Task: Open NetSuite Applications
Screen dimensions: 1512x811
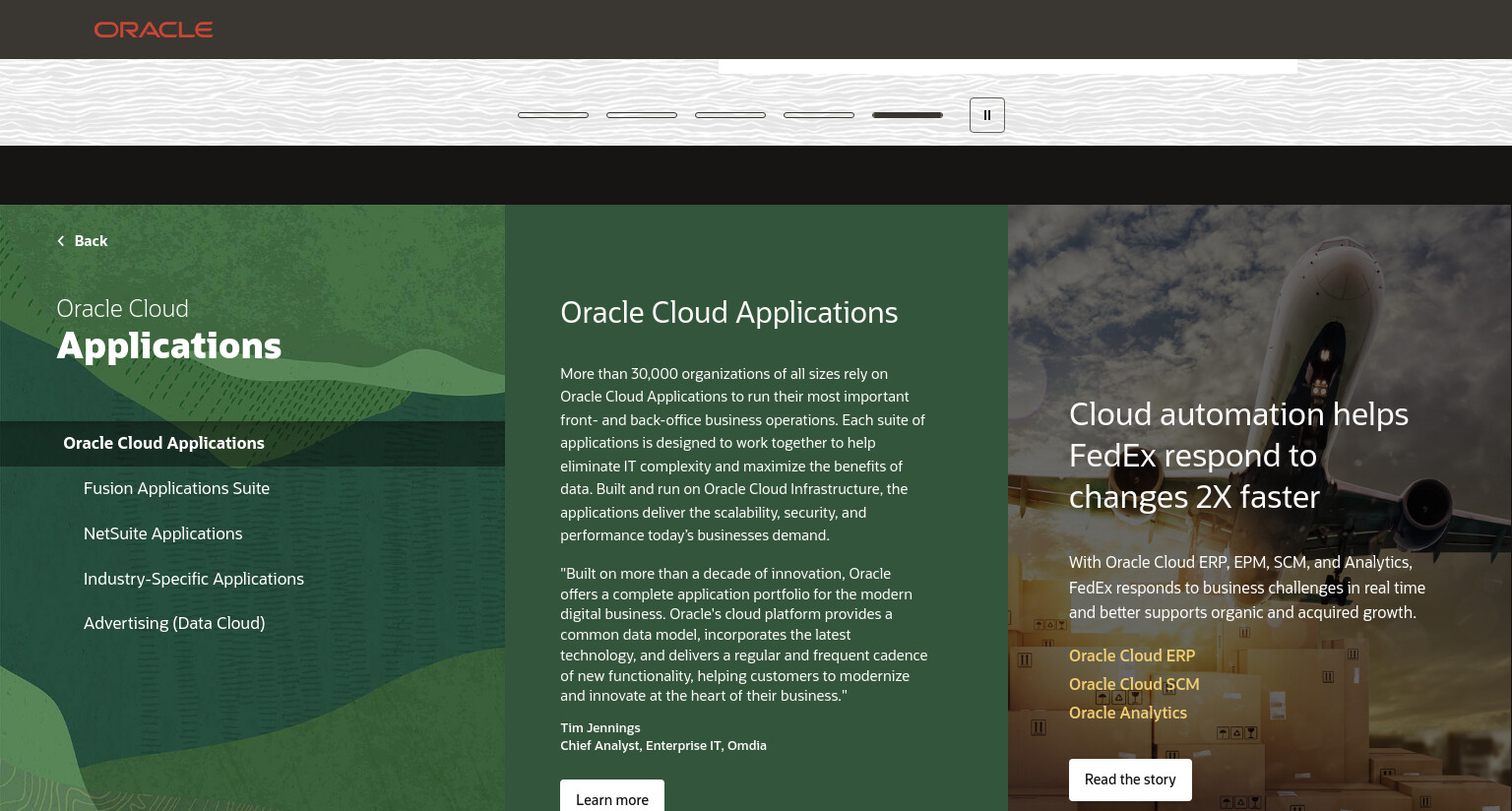Action: pyautogui.click(x=162, y=533)
